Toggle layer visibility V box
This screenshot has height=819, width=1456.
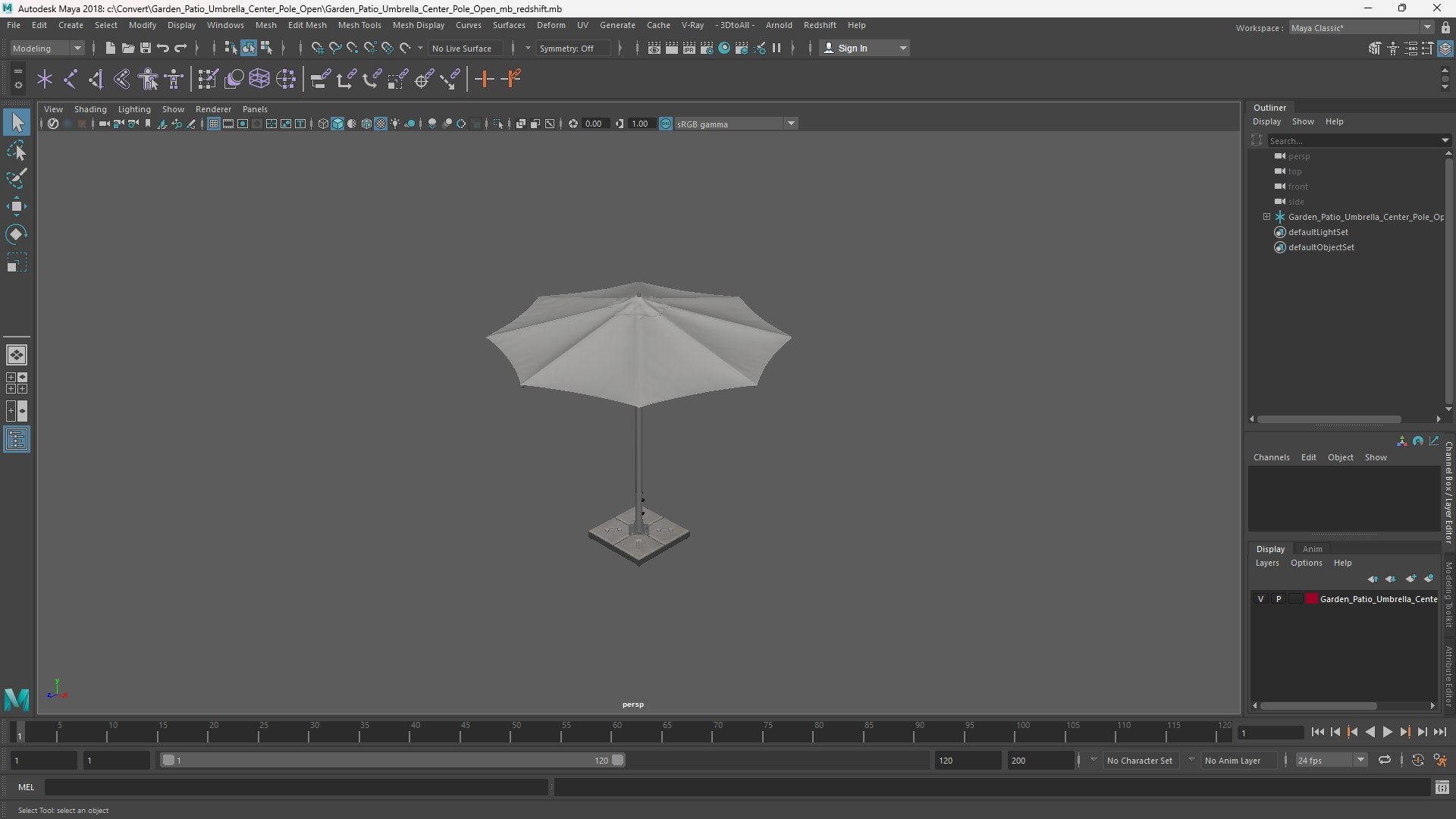pos(1261,599)
